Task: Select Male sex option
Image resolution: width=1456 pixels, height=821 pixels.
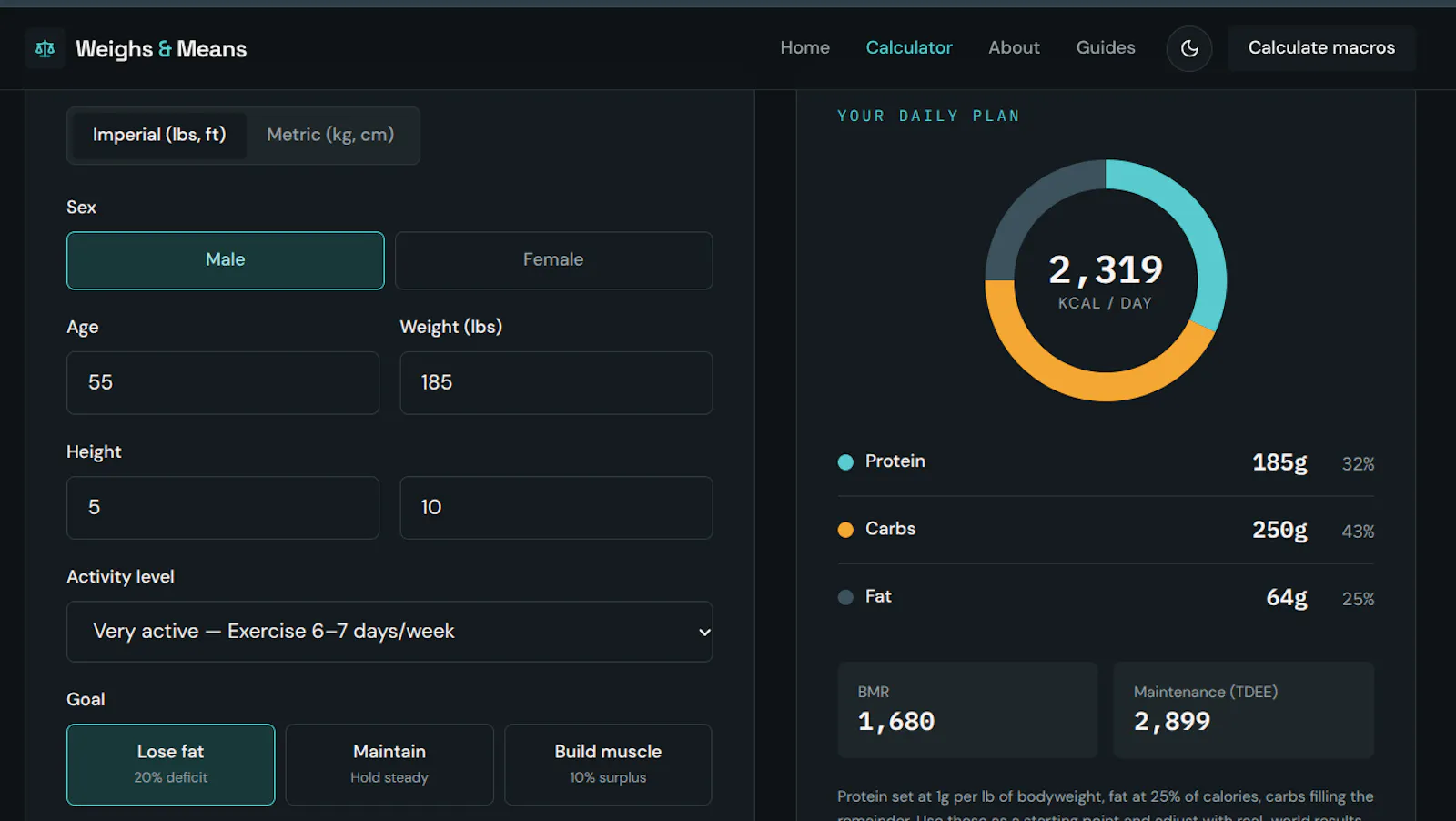Action: click(x=226, y=260)
